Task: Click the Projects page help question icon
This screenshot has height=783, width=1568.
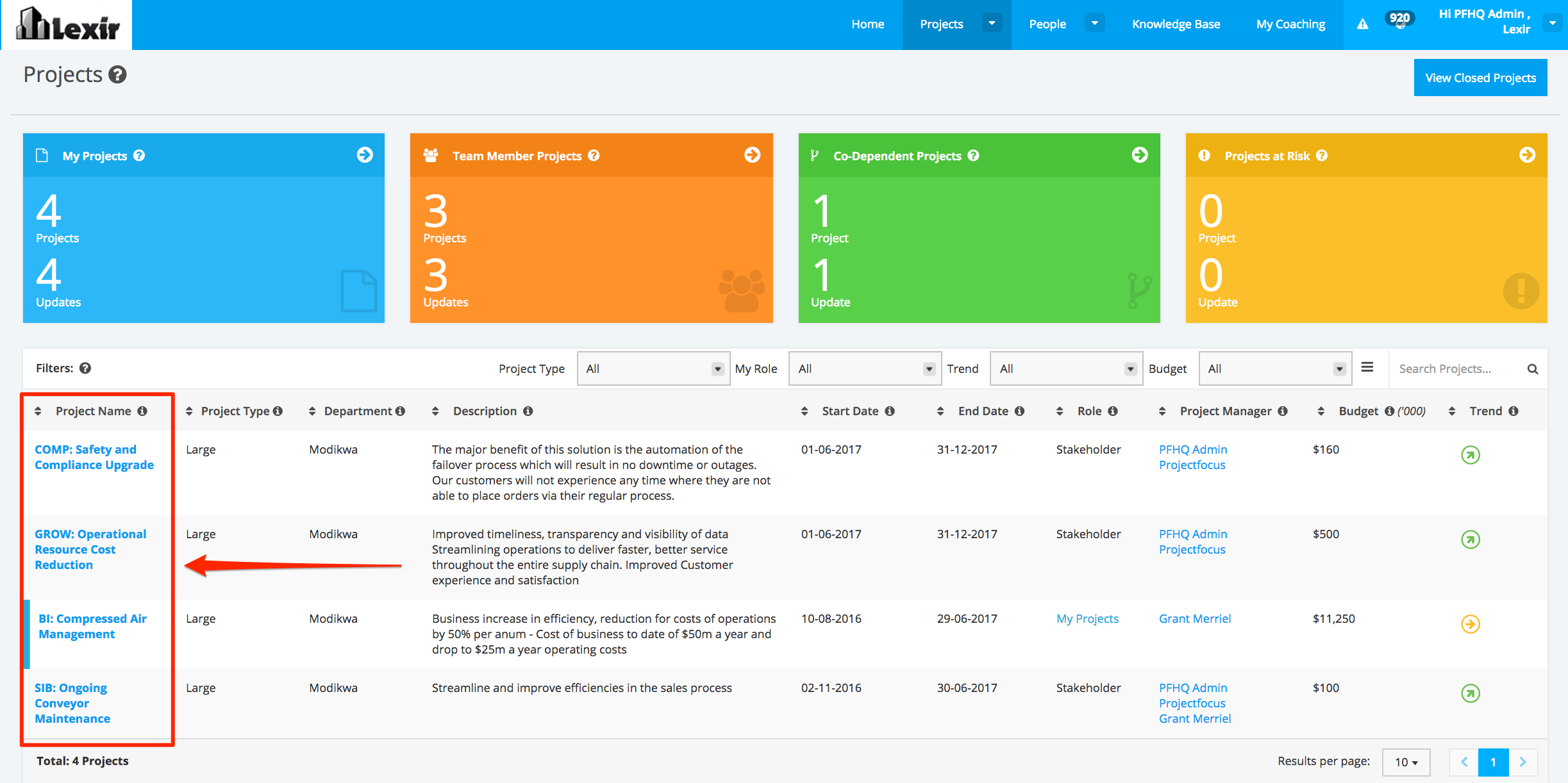Action: coord(117,75)
